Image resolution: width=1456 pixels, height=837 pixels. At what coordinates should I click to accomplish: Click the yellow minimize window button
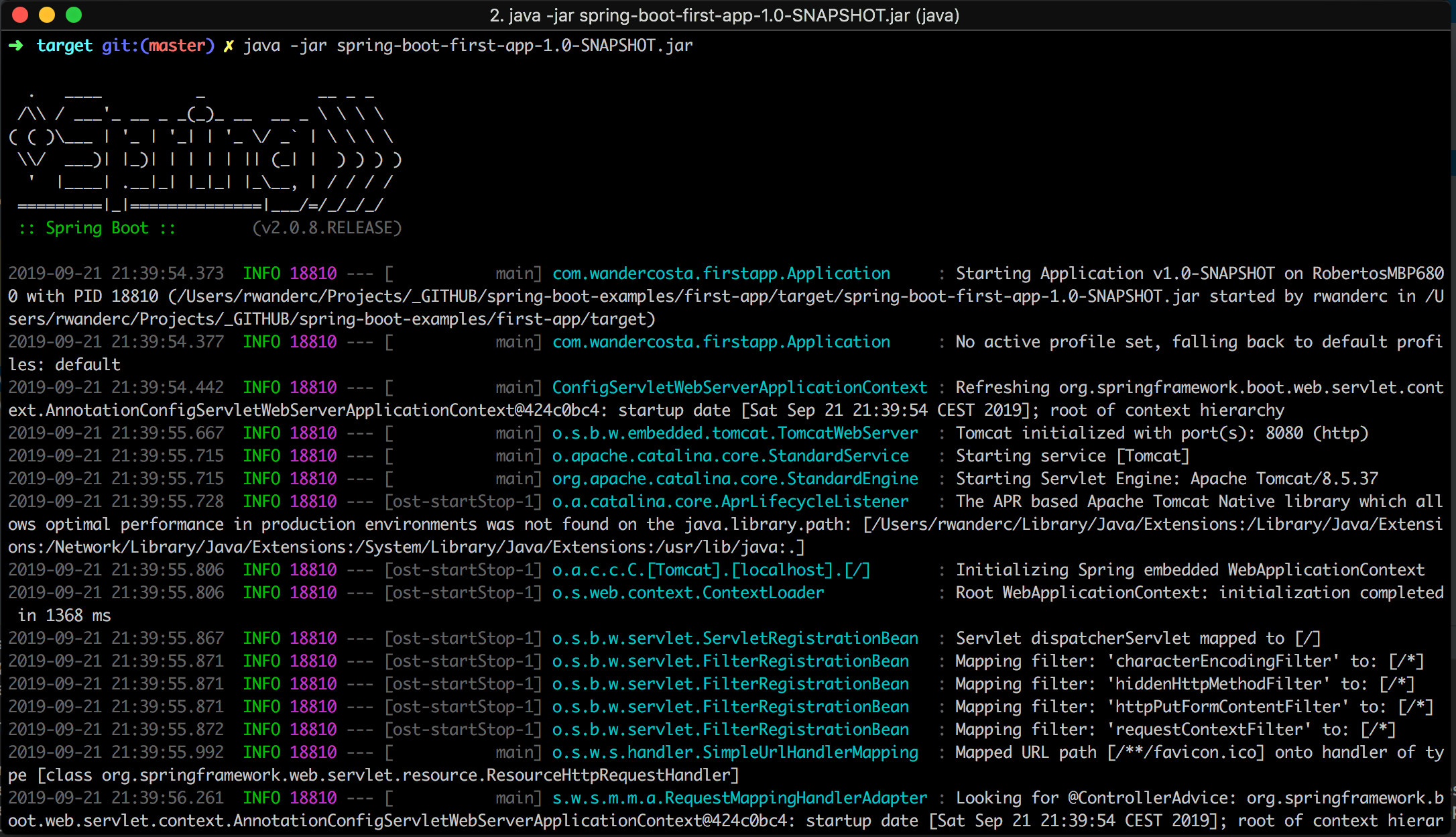click(47, 15)
